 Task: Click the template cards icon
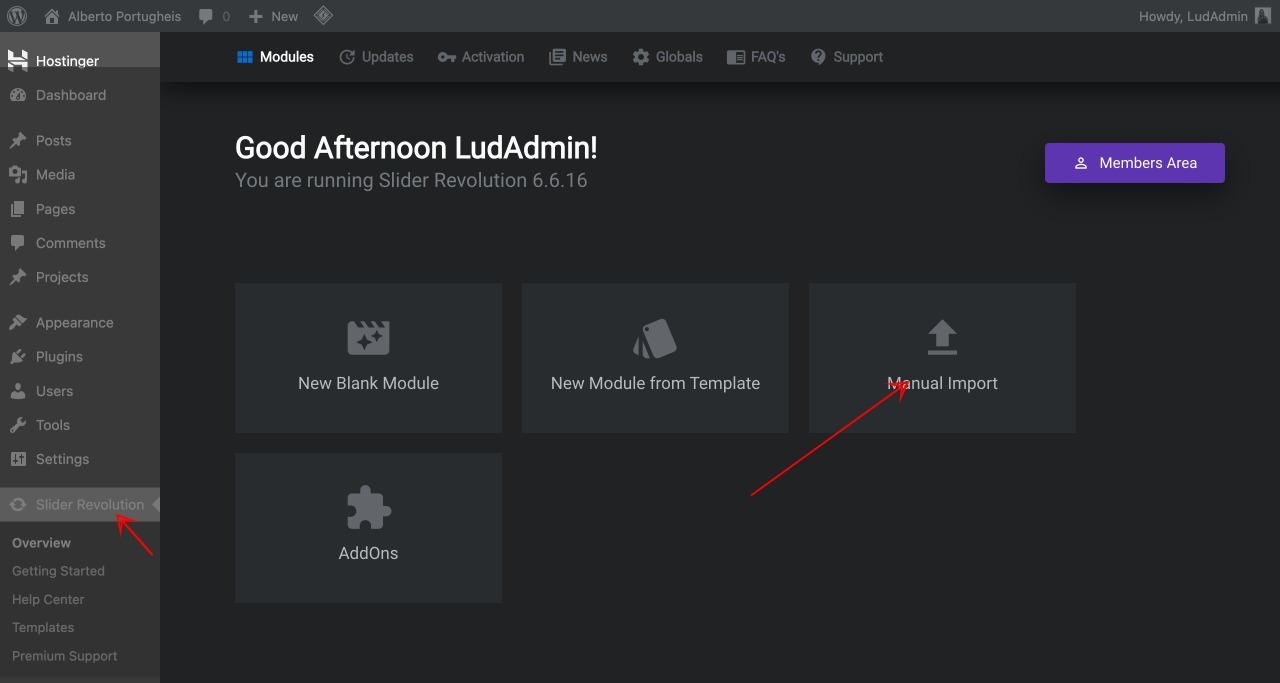click(655, 338)
